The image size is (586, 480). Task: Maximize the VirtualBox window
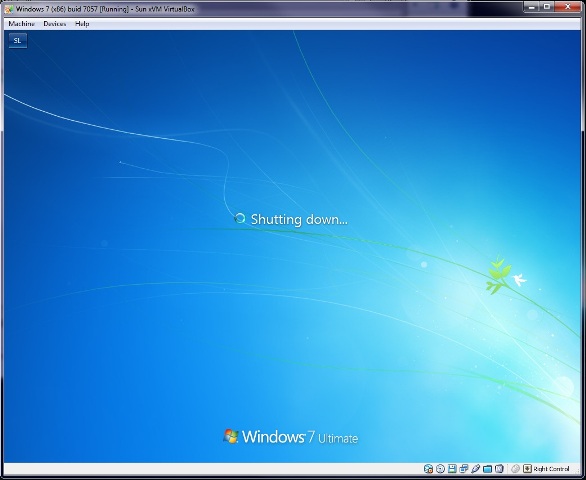(x=546, y=7)
